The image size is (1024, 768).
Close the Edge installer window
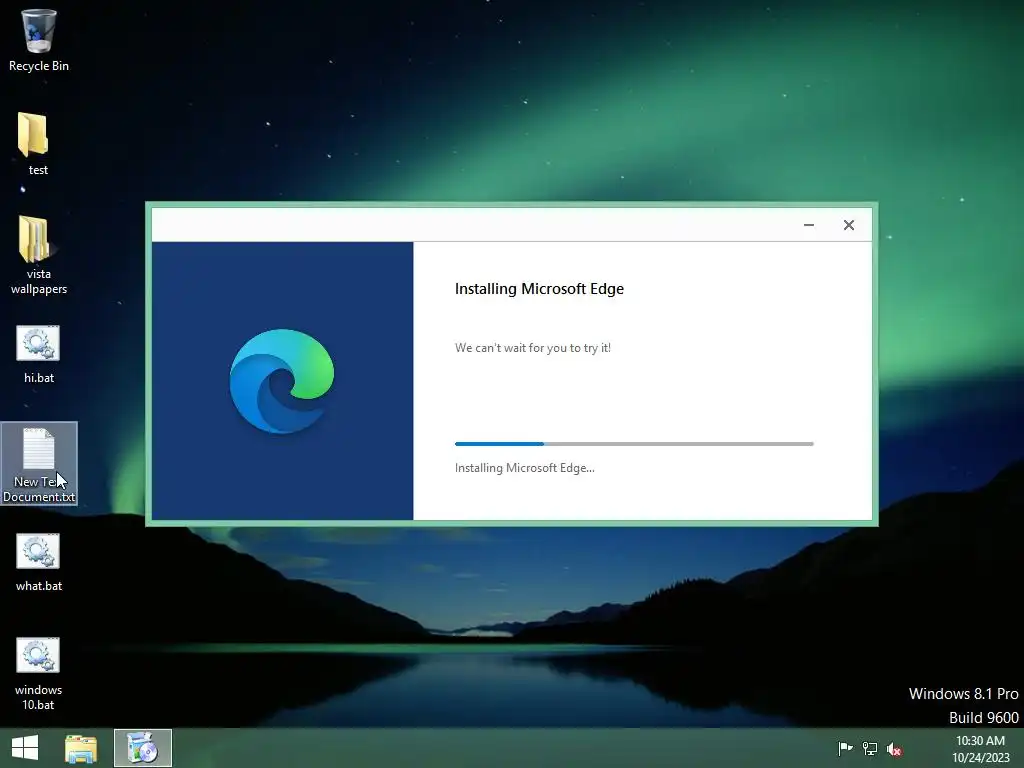click(848, 225)
